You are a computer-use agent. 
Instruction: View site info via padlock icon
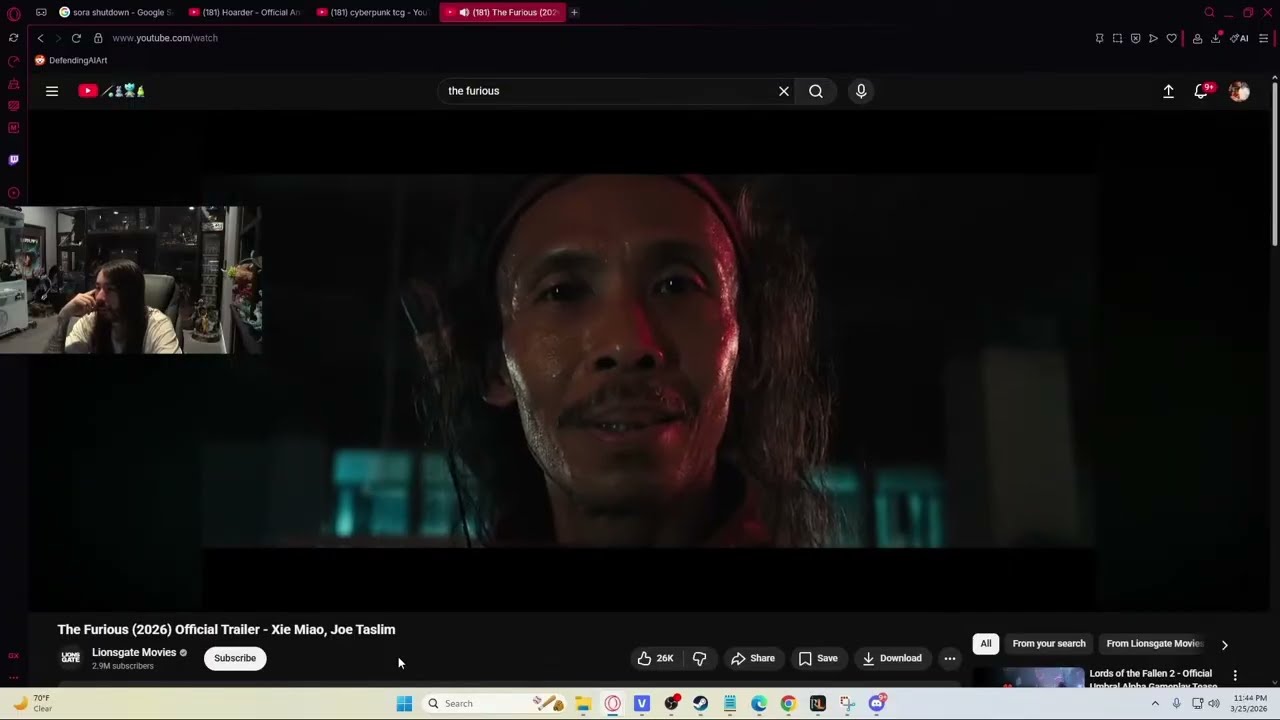[98, 38]
